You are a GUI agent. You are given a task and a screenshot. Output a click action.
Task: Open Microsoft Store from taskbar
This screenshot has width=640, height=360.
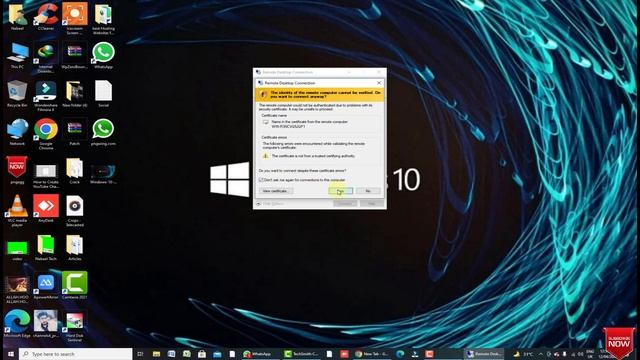pos(202,354)
